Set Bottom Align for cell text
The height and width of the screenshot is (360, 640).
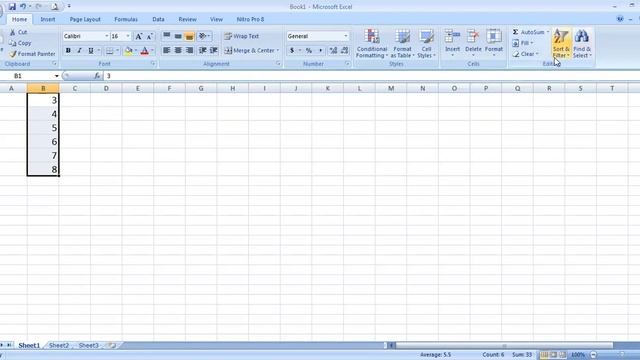click(189, 36)
